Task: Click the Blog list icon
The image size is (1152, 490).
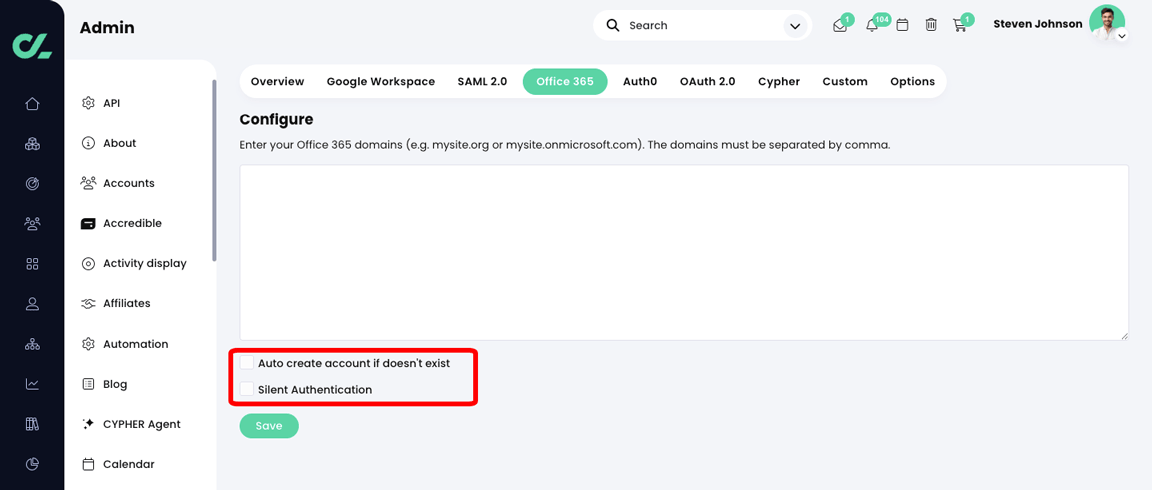Action: point(88,383)
